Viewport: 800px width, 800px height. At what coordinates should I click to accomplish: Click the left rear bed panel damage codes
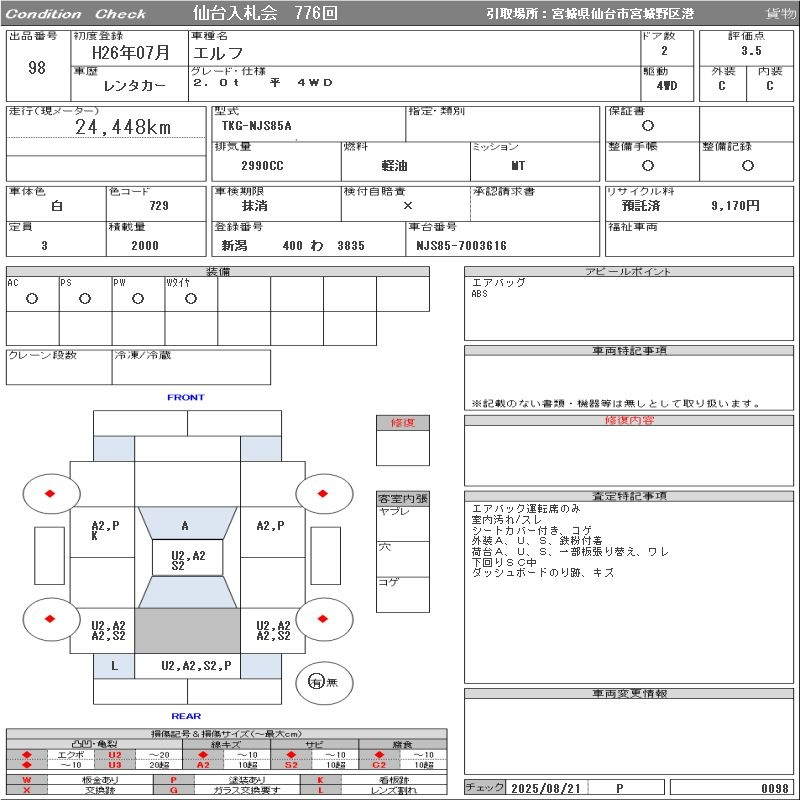(x=108, y=631)
